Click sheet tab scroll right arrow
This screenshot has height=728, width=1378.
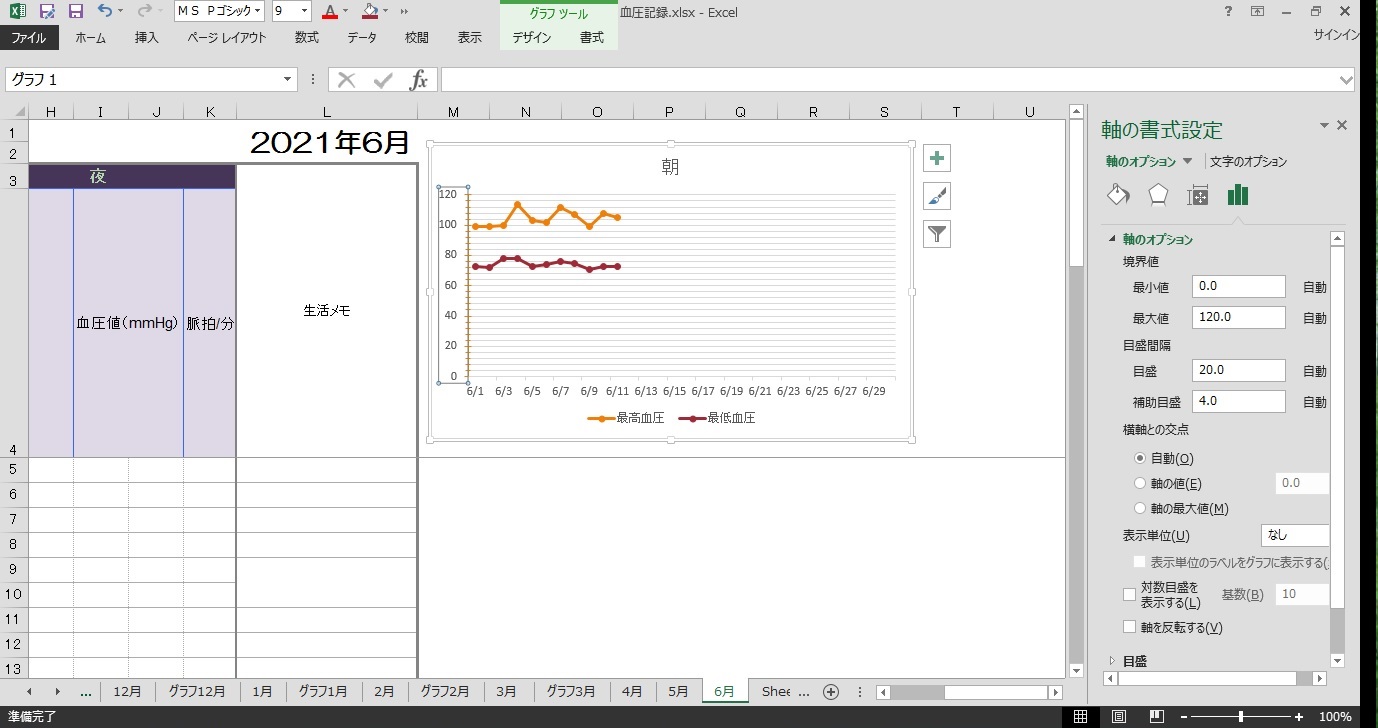(57, 691)
